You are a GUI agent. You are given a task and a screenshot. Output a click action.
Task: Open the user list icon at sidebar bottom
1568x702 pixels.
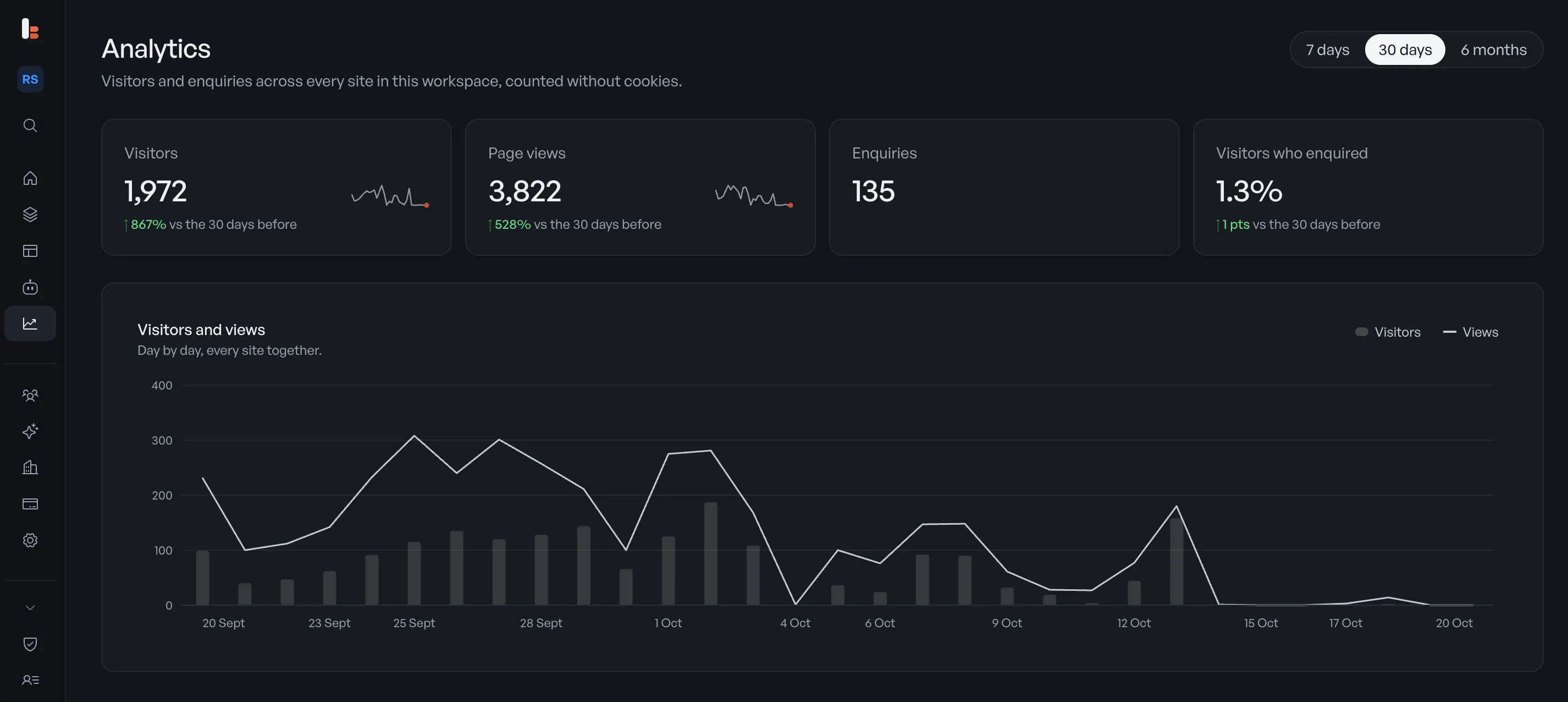point(30,680)
